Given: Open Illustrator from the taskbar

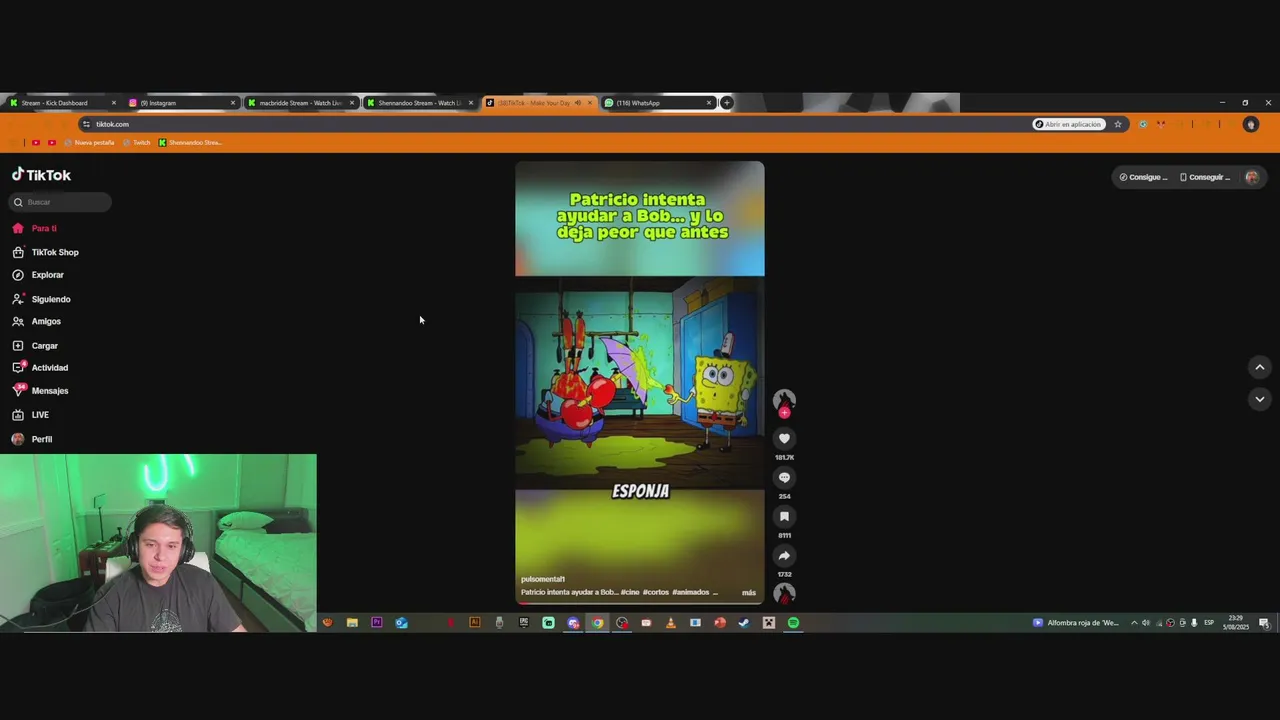Looking at the screenshot, I should [x=475, y=623].
